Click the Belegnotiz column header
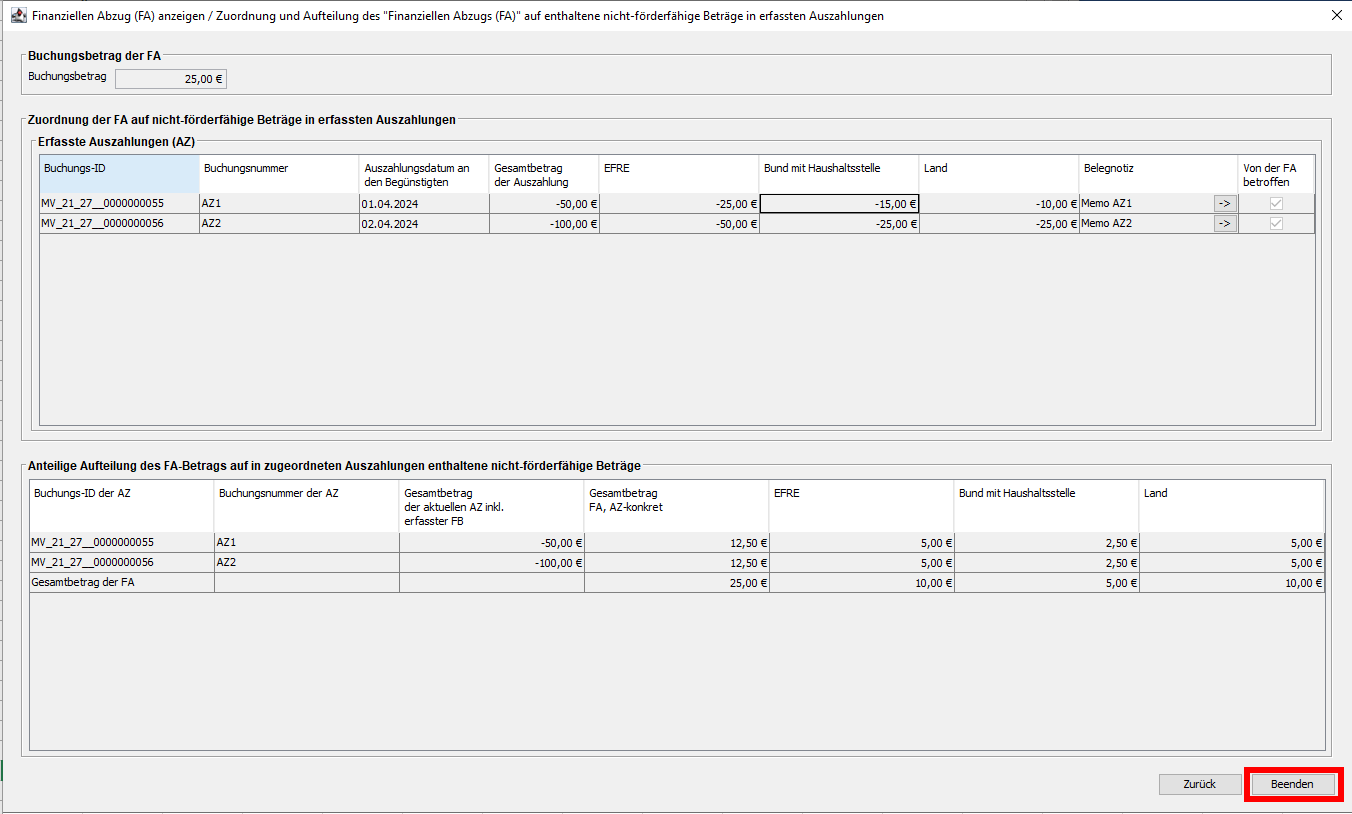Screen dimensions: 1352x814 (1157, 174)
